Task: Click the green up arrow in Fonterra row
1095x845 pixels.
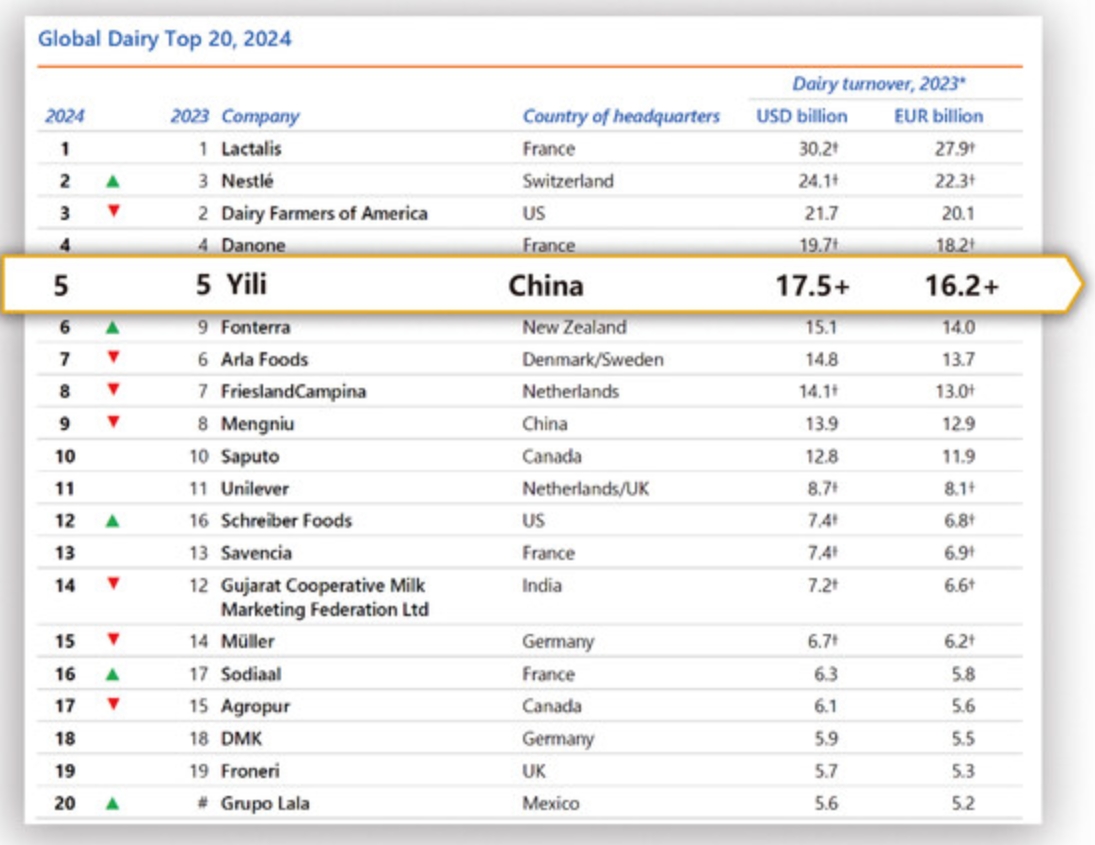Action: click(x=112, y=327)
